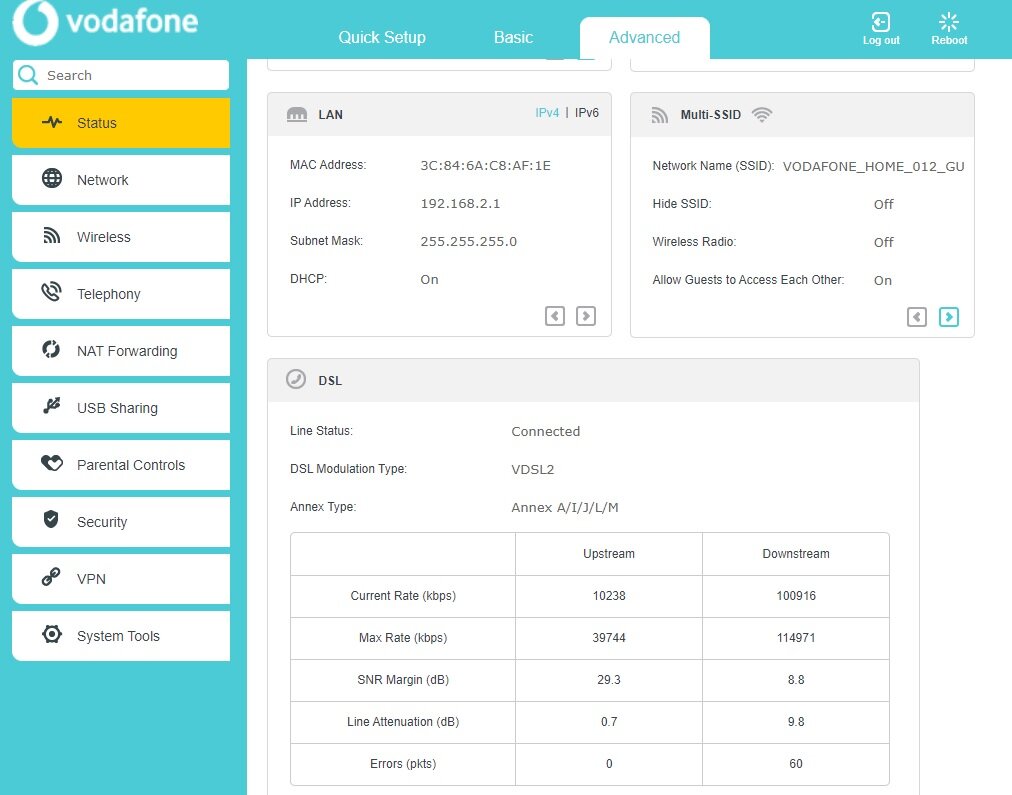Click downstream line attenuation 9.8
1012x795 pixels.
796,721
